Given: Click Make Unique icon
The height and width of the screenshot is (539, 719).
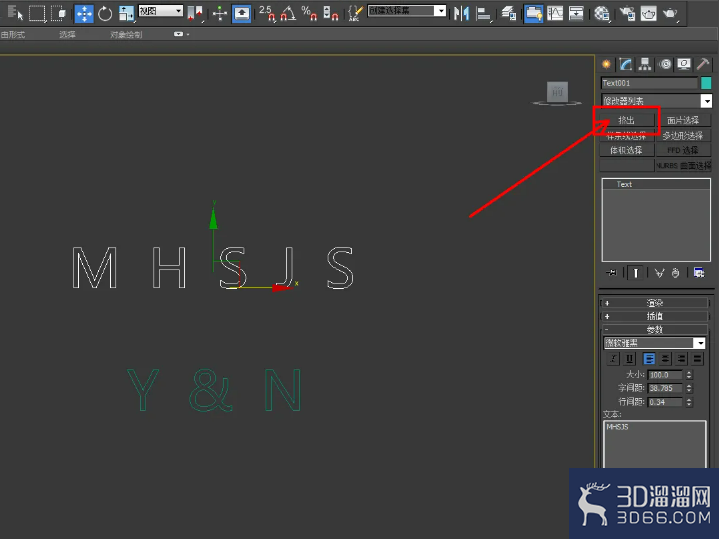Looking at the screenshot, I should (x=659, y=273).
